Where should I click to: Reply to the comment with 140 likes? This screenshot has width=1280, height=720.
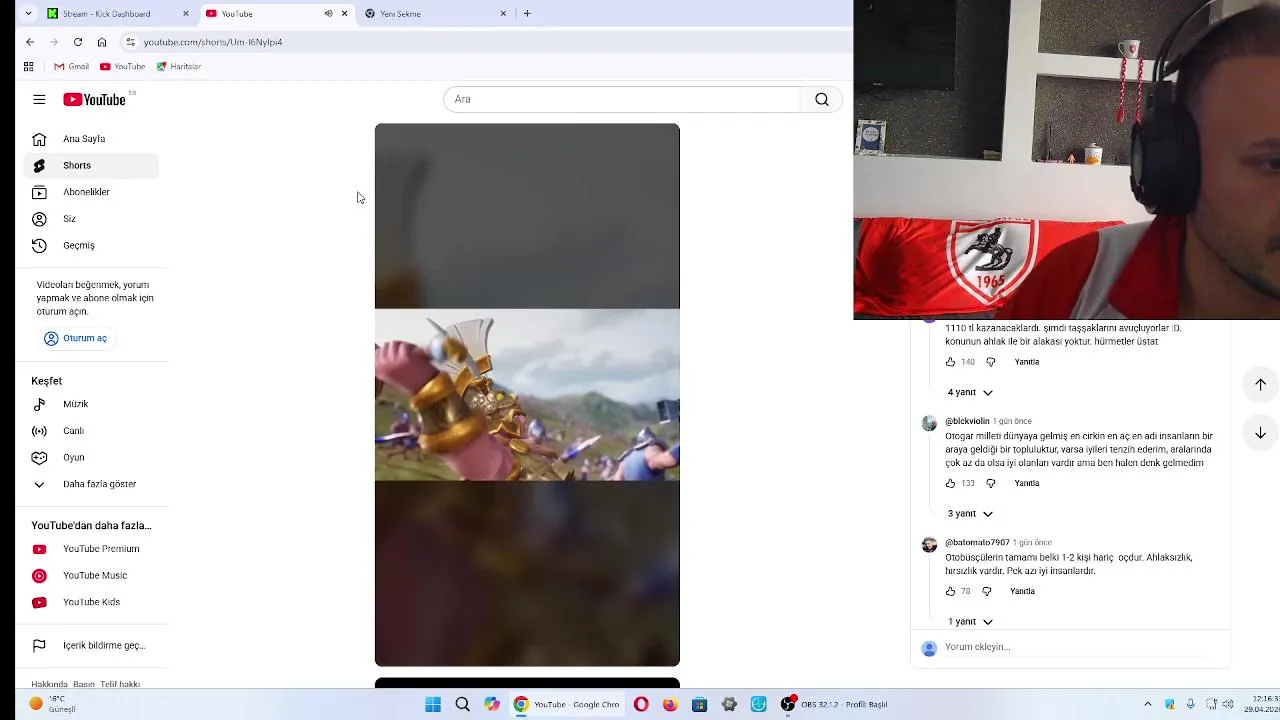pos(1027,362)
